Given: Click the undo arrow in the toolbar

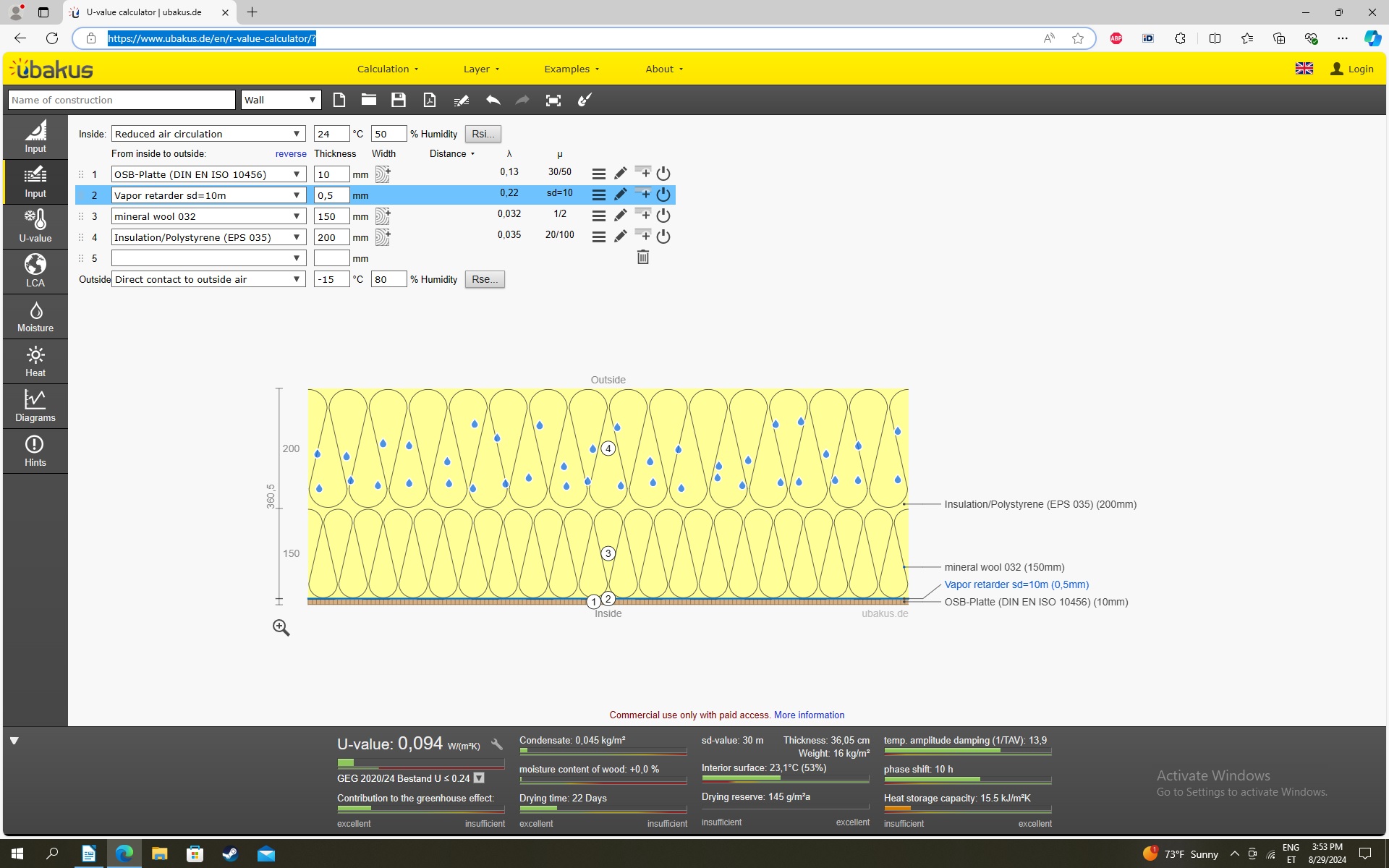Looking at the screenshot, I should coord(493,100).
